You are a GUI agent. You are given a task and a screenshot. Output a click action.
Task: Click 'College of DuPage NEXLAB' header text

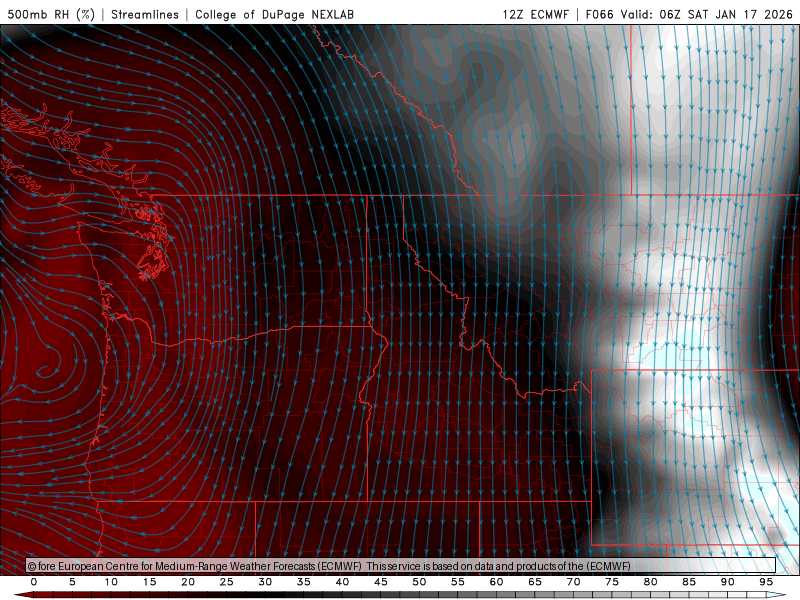274,14
